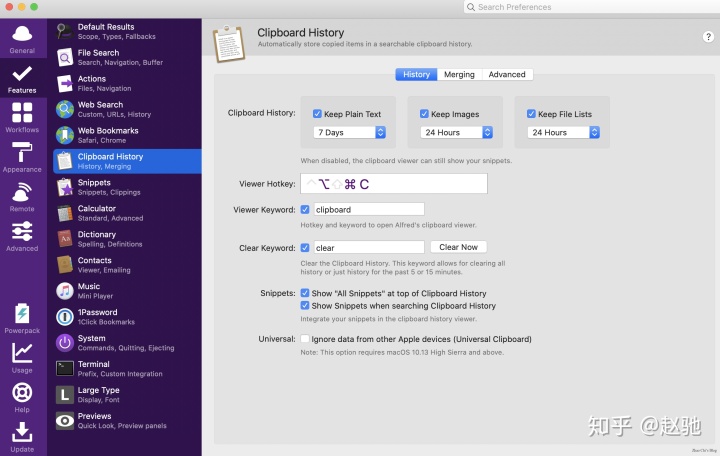Click the Clear Now button

(x=458, y=247)
